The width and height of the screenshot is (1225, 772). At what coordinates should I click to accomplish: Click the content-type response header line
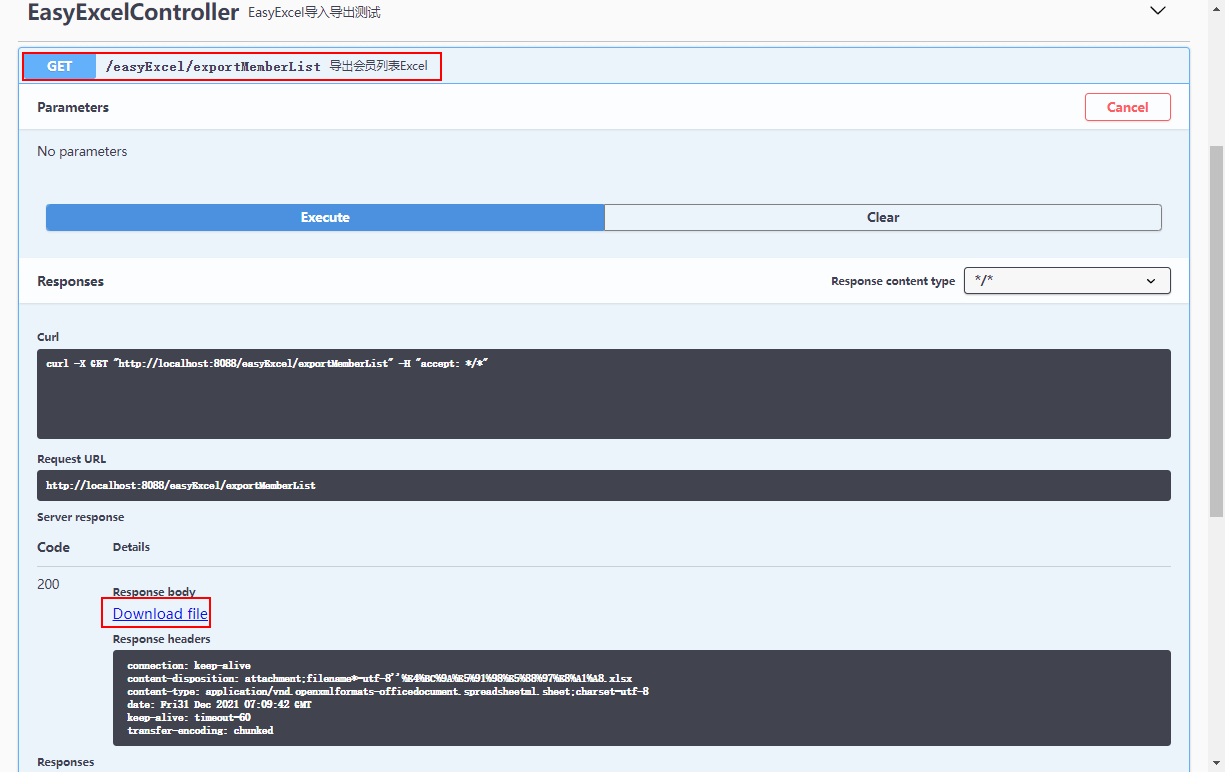(388, 691)
